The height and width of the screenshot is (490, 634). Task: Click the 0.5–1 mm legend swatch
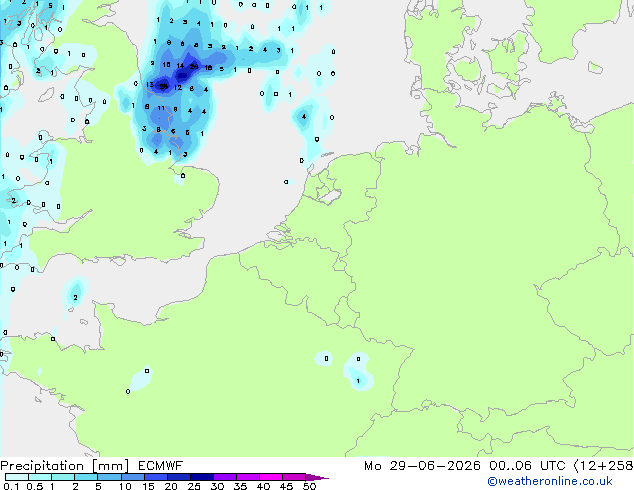[x=40, y=477]
